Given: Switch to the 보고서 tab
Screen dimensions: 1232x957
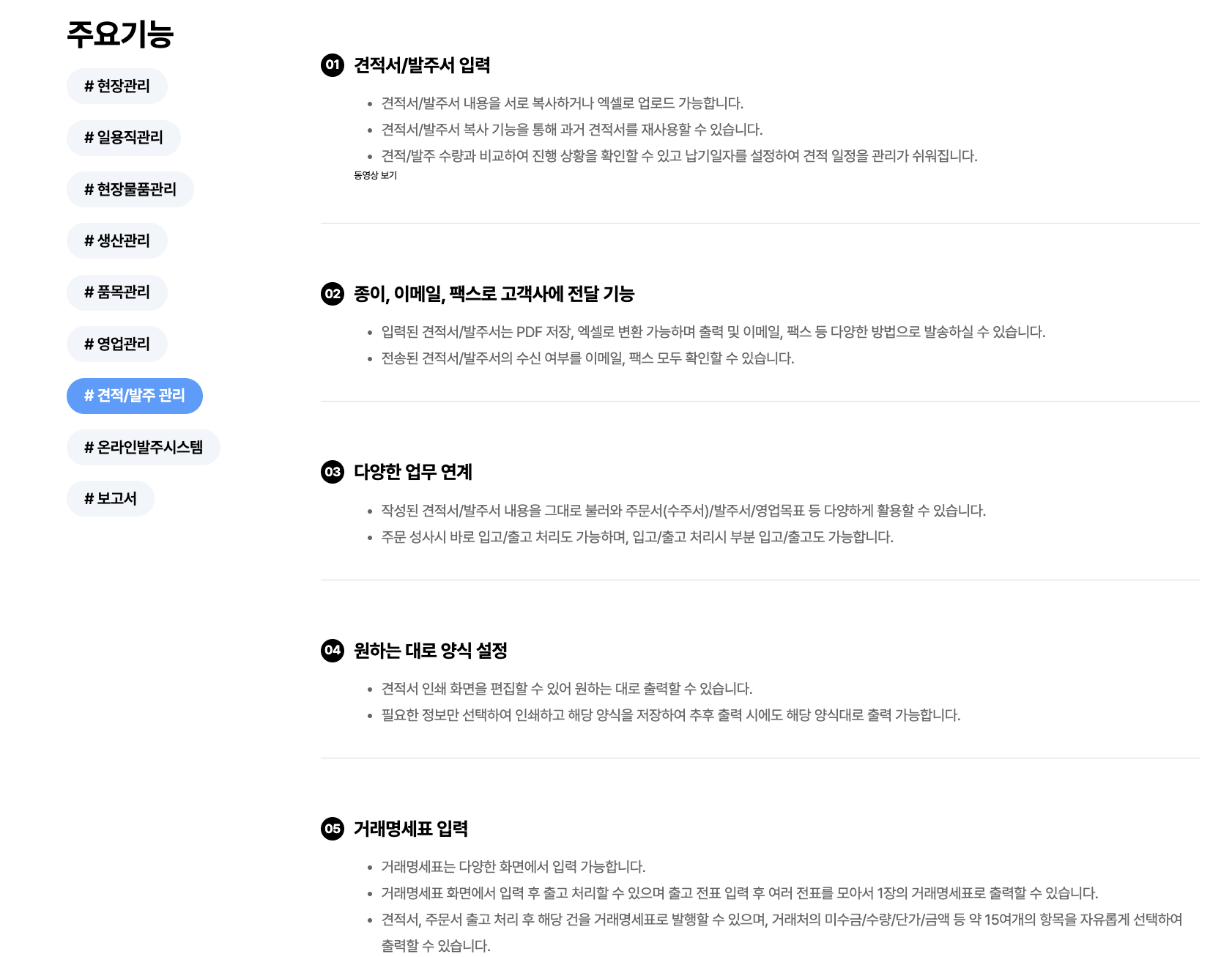Looking at the screenshot, I should (x=111, y=498).
